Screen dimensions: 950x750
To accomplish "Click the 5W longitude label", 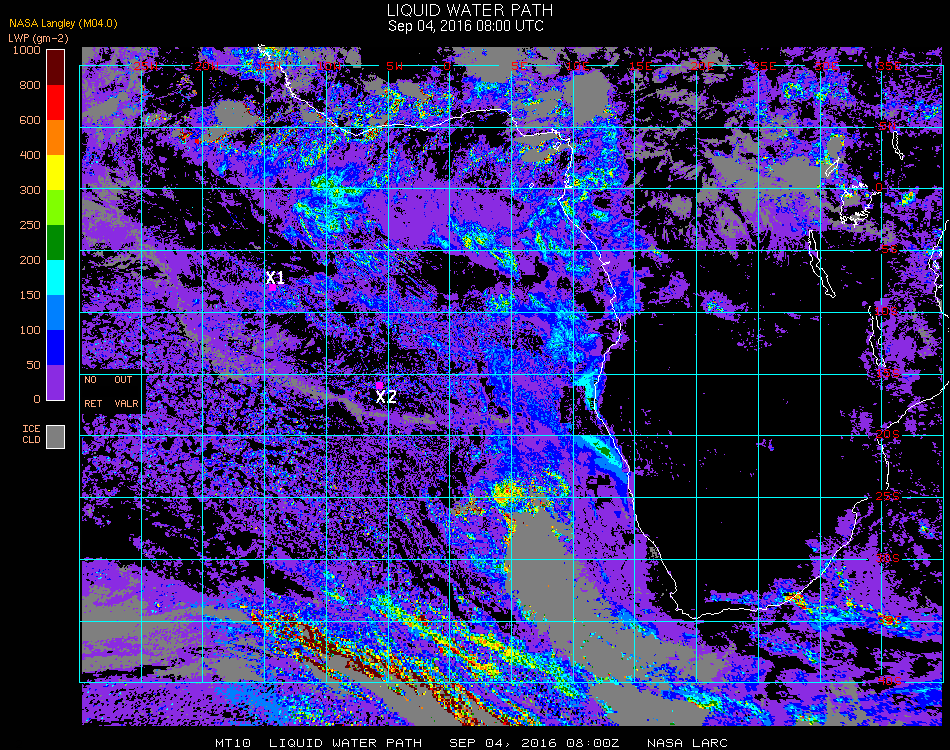I will pos(394,66).
